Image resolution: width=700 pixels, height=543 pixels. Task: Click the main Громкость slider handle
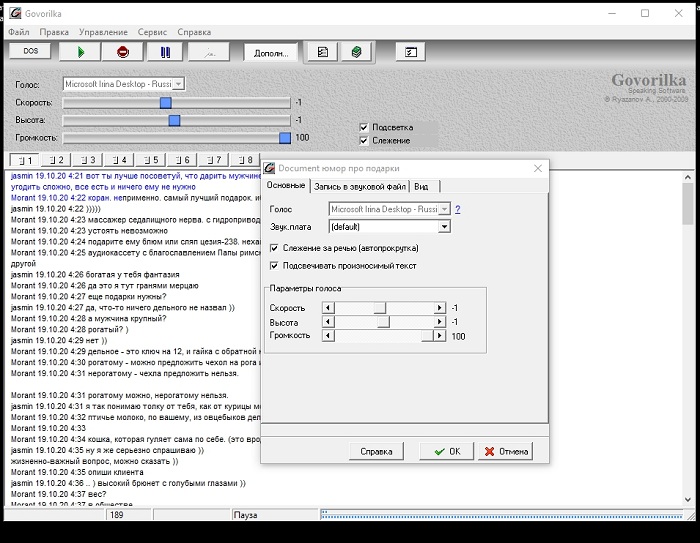point(285,138)
